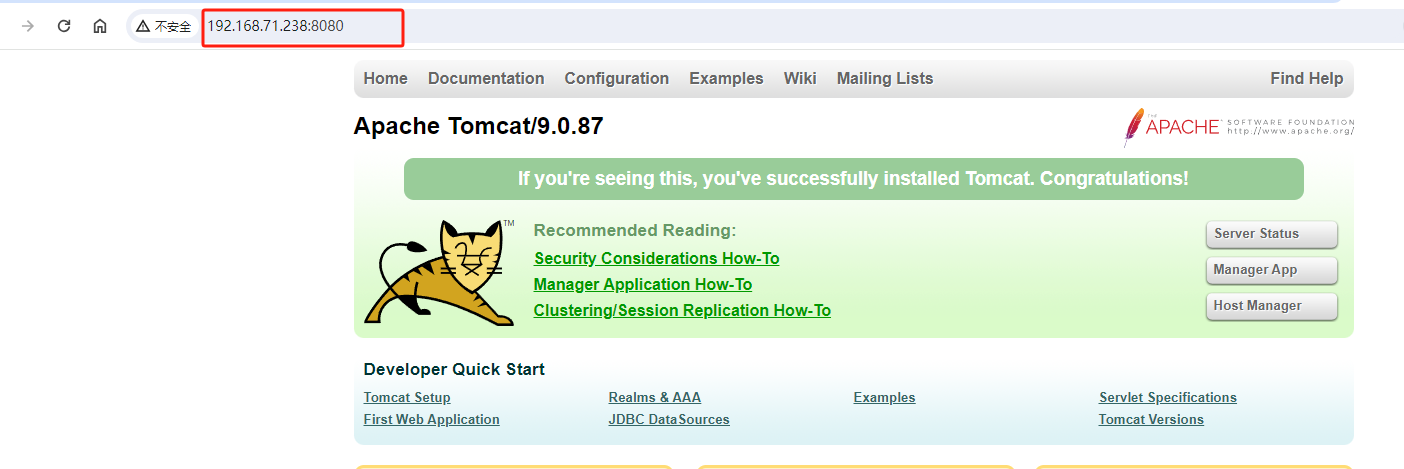Click the not-secure warning badge
Image resolution: width=1404 pixels, height=469 pixels.
click(x=164, y=27)
